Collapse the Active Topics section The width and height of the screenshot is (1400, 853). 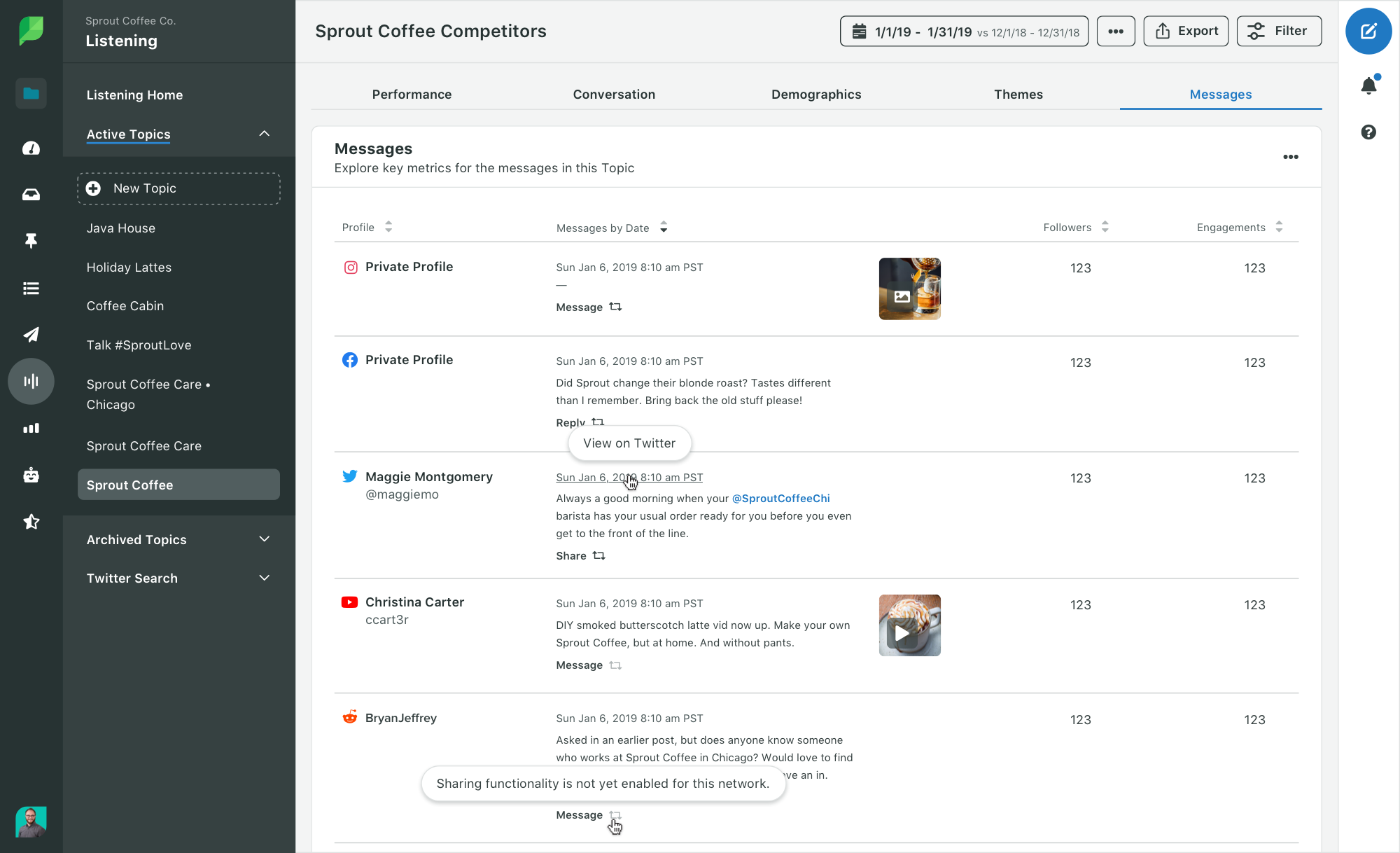[x=264, y=134]
